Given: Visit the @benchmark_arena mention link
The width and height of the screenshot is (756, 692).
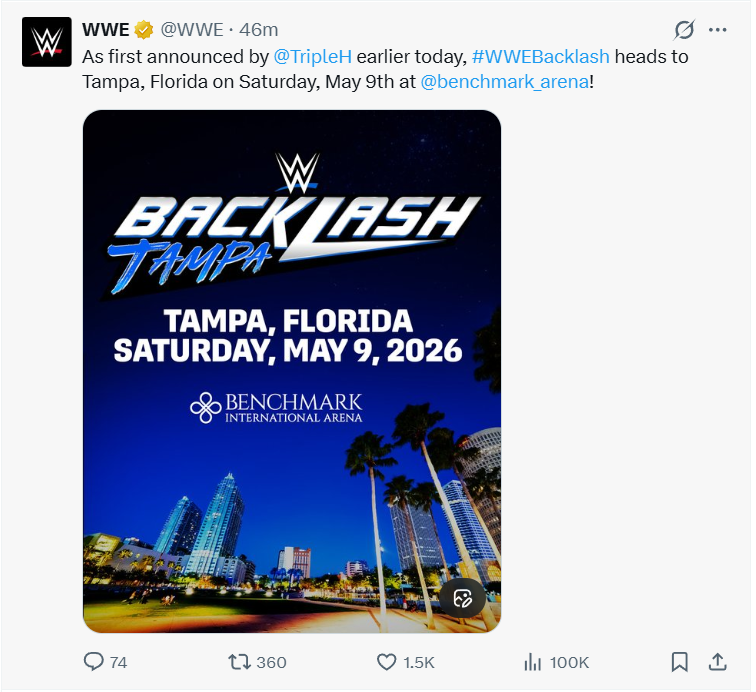Looking at the screenshot, I should (505, 82).
